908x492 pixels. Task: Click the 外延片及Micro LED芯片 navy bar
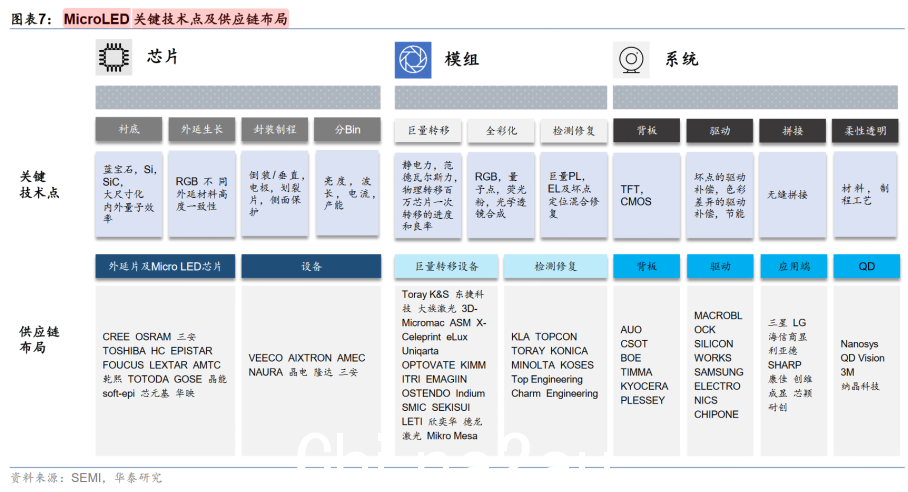coord(165,266)
